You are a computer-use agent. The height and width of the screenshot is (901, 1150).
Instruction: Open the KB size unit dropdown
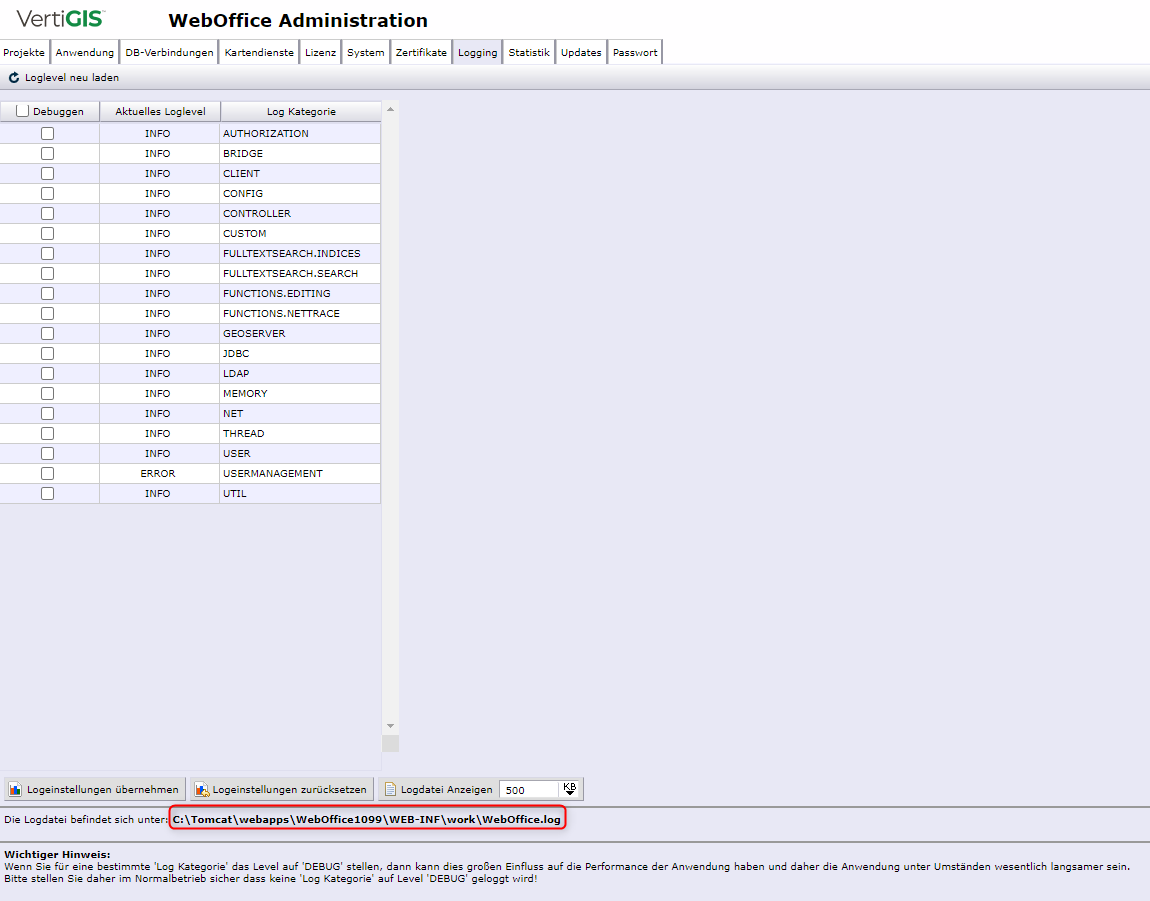pos(570,789)
